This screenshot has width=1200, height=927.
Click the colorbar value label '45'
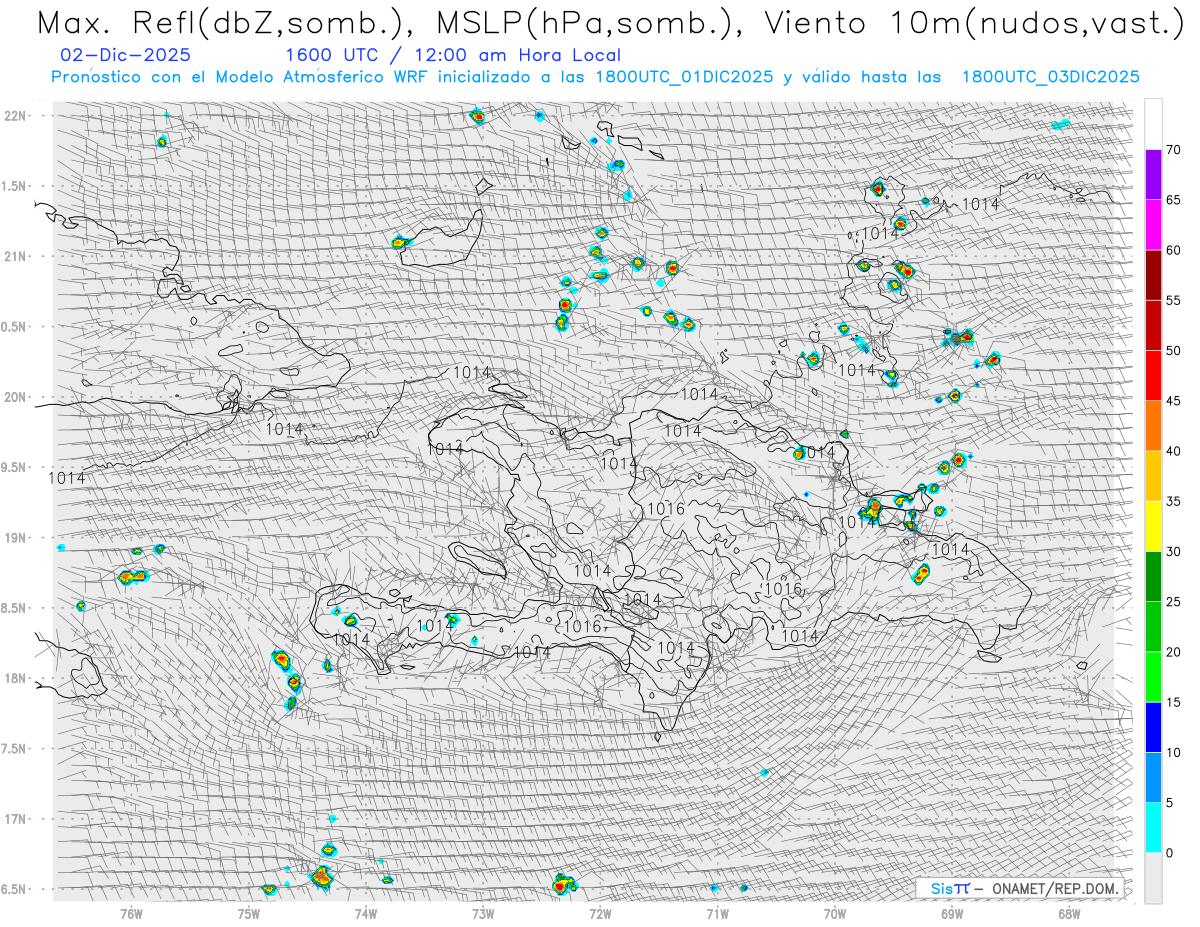click(x=1173, y=401)
